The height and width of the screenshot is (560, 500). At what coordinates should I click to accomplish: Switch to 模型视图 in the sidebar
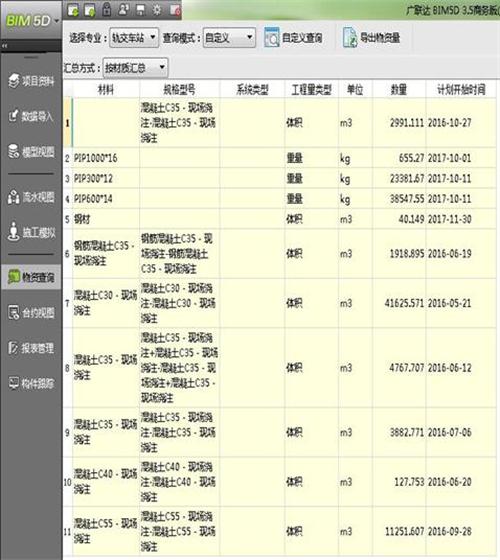click(31, 152)
